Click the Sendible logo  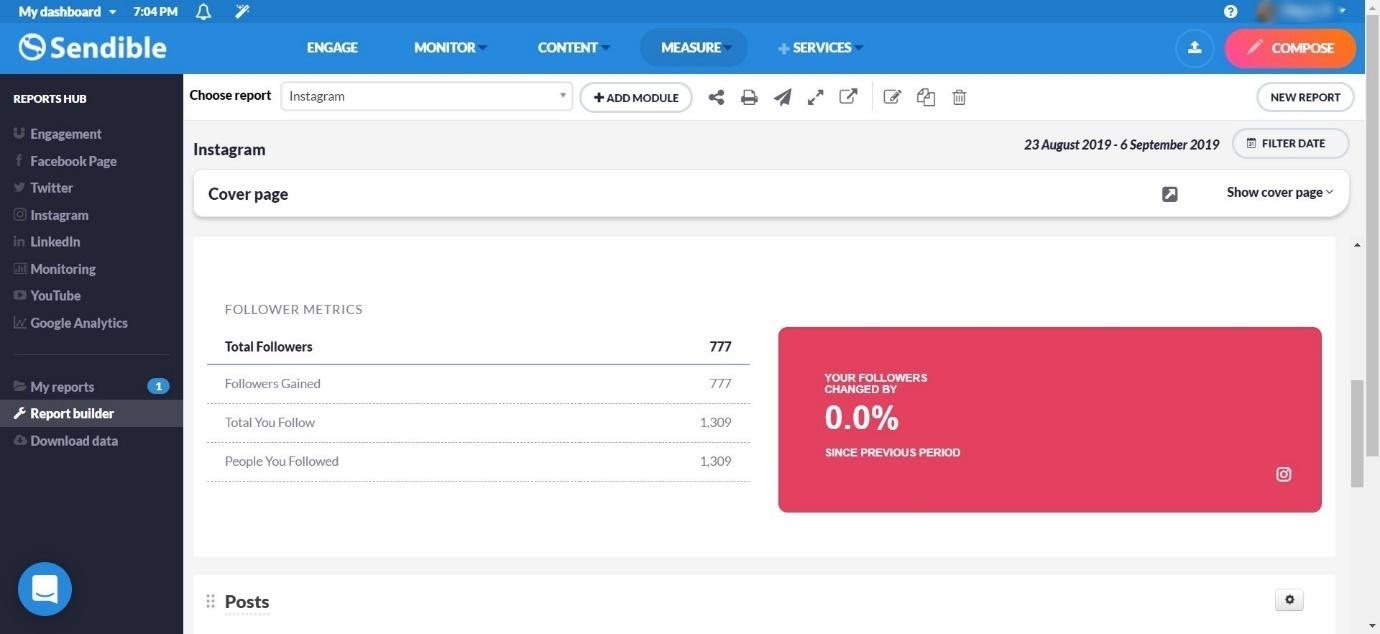click(93, 47)
